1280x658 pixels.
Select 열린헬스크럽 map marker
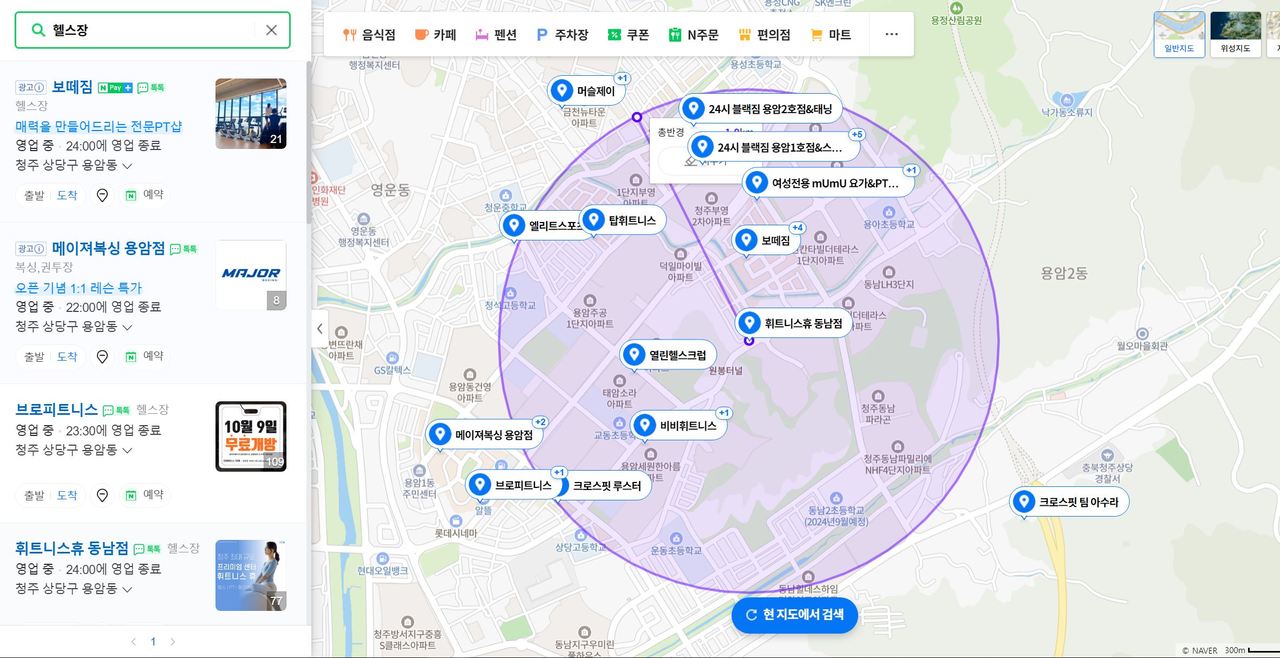[668, 355]
